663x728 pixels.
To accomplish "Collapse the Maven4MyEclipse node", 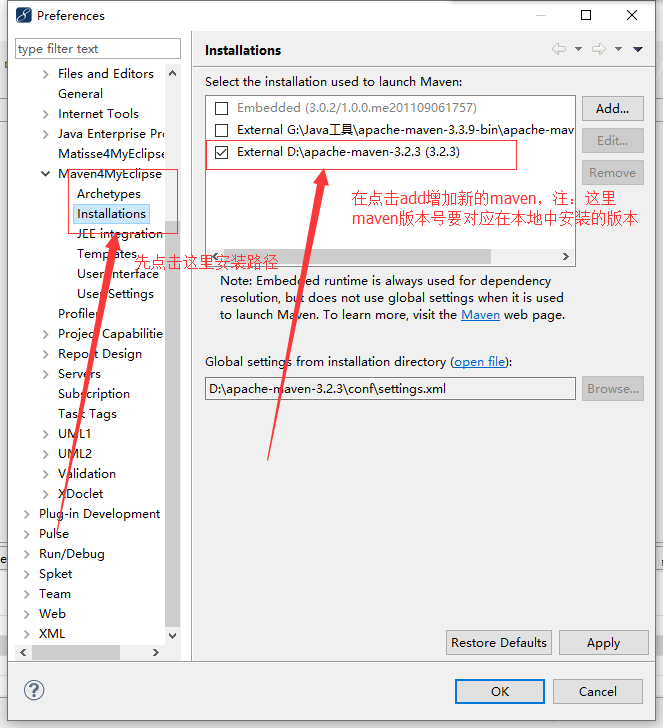I will (46, 174).
